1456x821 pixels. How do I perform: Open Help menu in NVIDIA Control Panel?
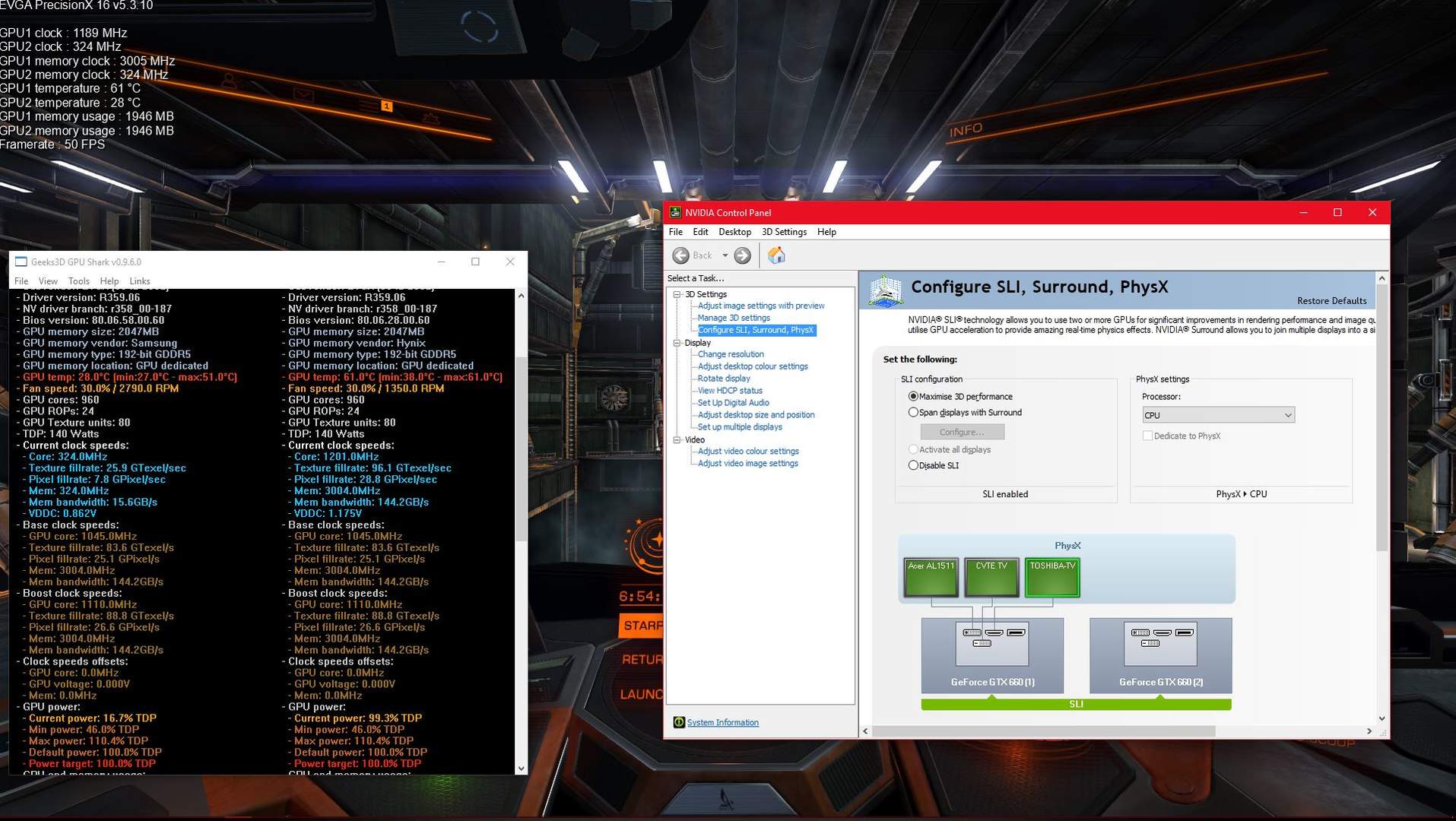pyautogui.click(x=826, y=232)
